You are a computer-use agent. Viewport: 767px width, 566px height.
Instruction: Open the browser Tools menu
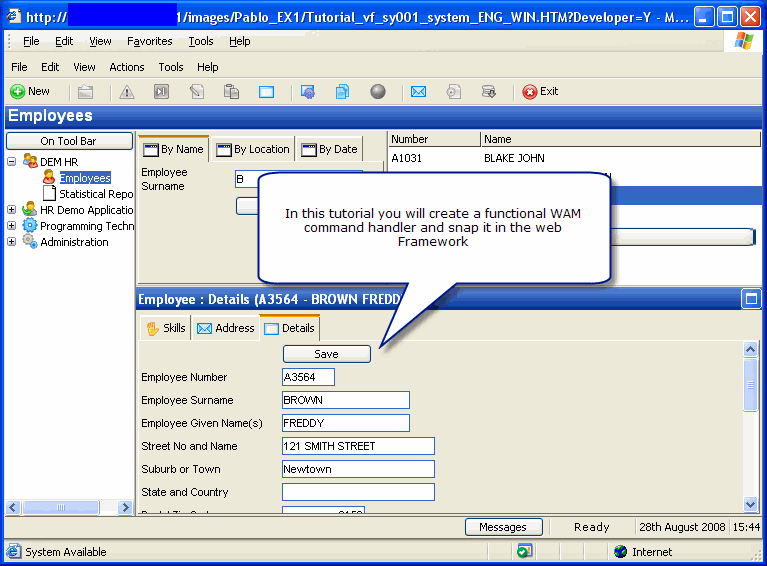click(x=201, y=41)
